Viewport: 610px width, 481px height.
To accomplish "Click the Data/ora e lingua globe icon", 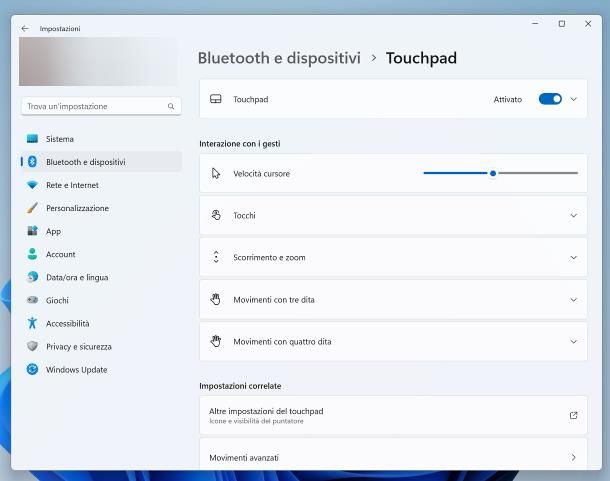I will coord(32,277).
